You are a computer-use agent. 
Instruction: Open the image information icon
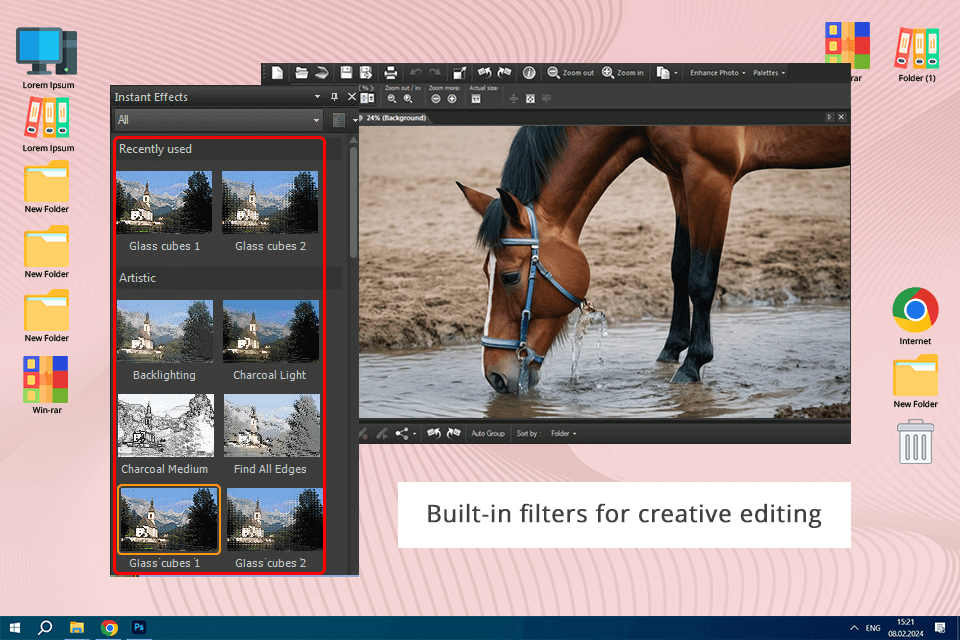529,73
